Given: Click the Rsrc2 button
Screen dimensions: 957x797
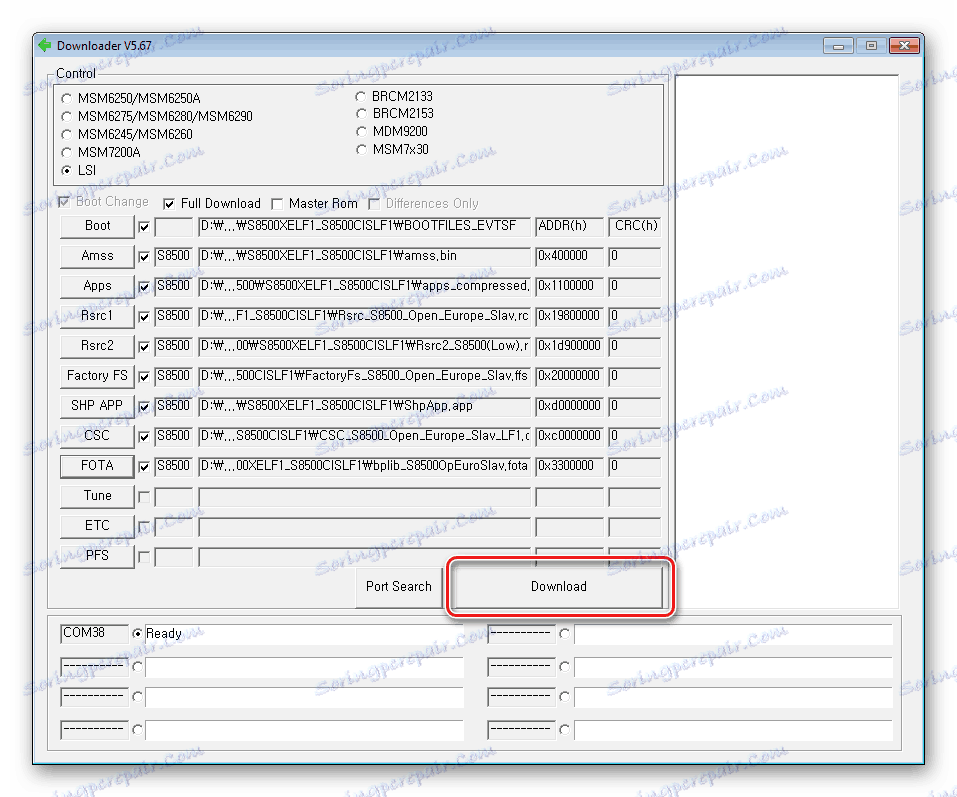Looking at the screenshot, I should (x=97, y=345).
